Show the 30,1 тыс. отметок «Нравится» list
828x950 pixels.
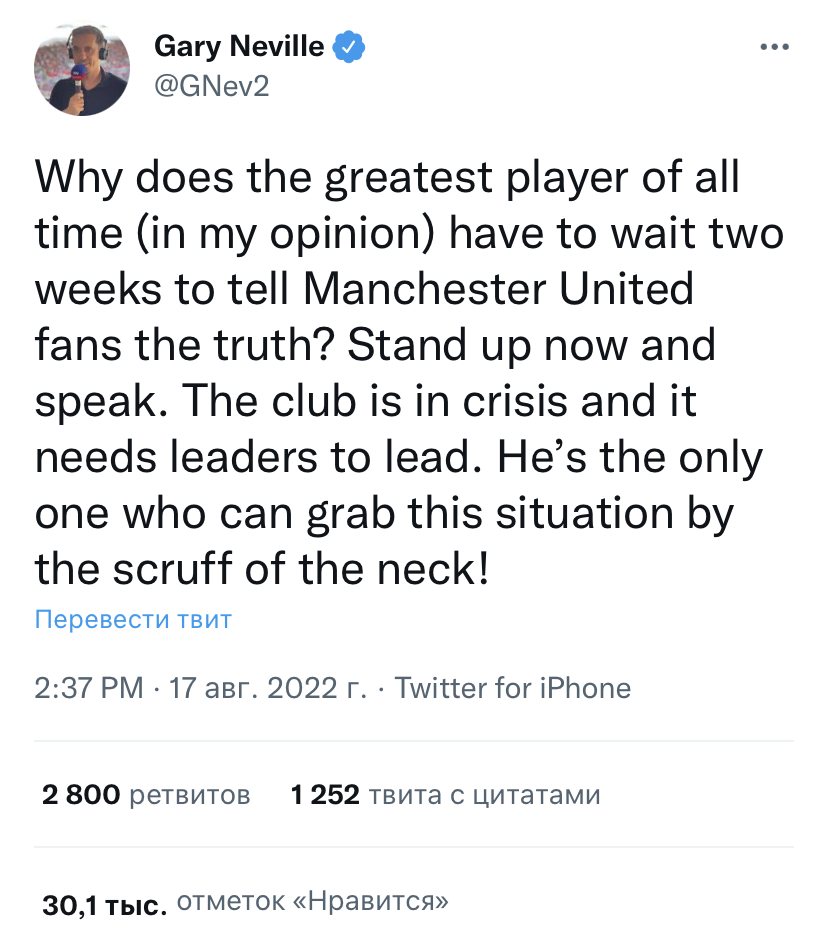(244, 904)
